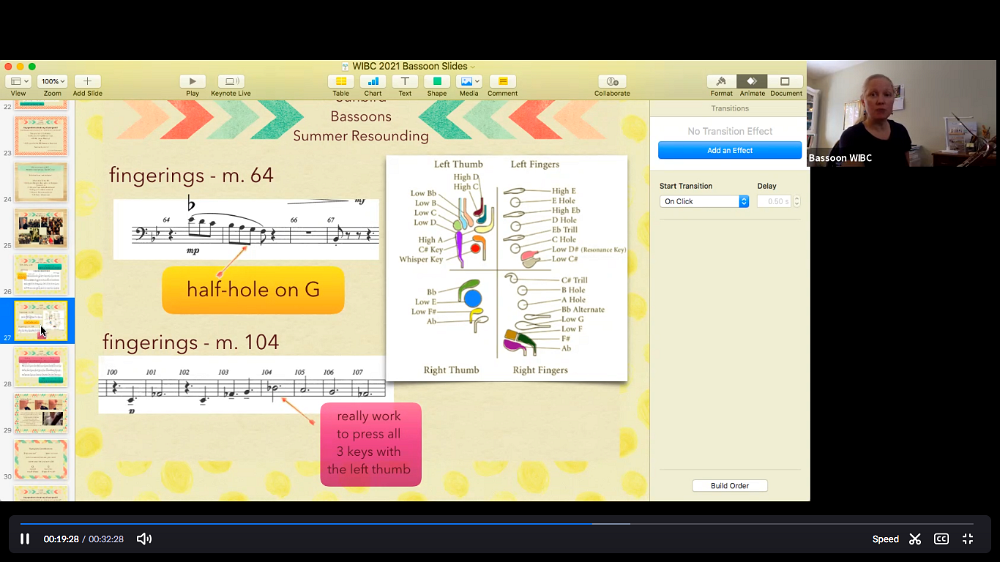Open the Media dropdown
1000x562 pixels.
click(x=469, y=81)
